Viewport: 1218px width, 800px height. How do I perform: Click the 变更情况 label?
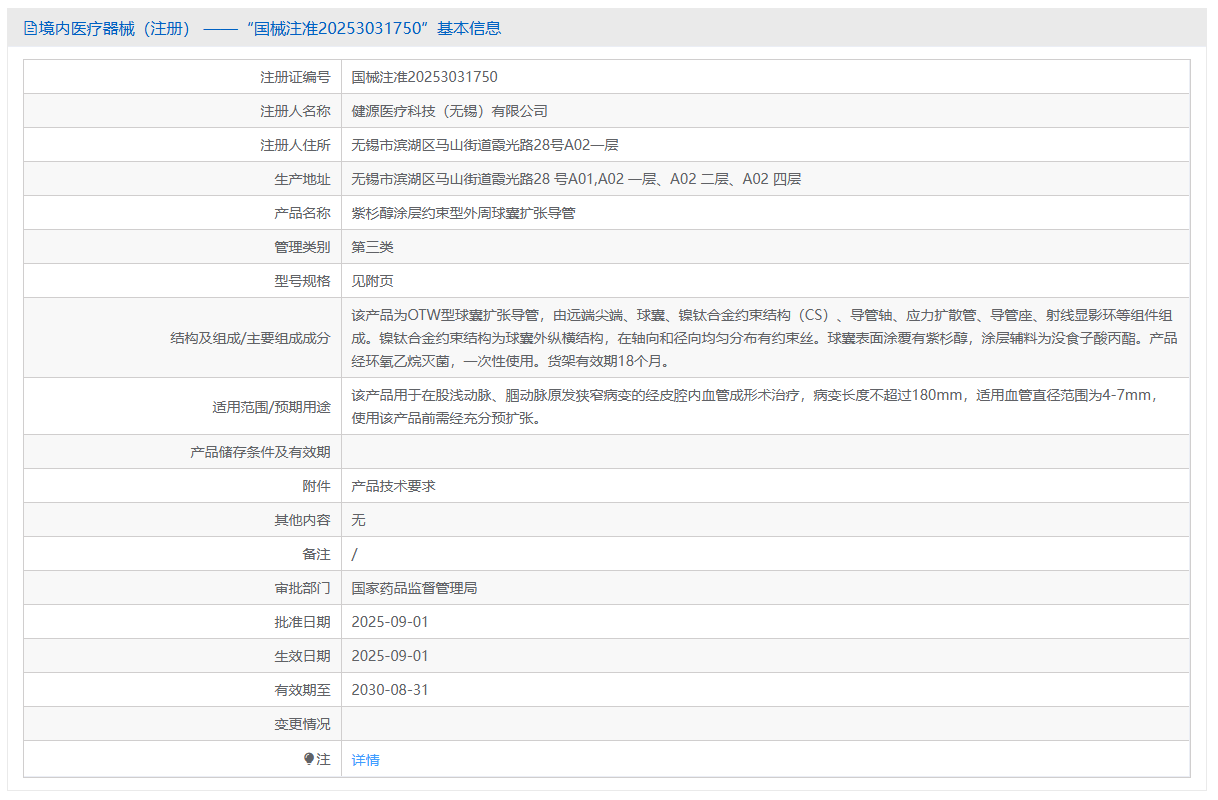click(302, 724)
